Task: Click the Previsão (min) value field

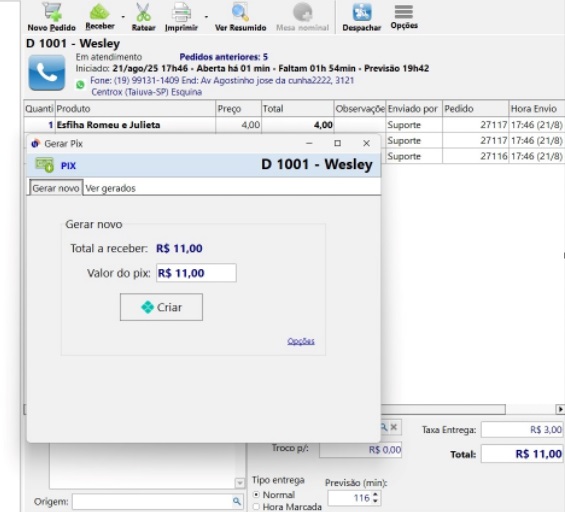Action: [350, 498]
